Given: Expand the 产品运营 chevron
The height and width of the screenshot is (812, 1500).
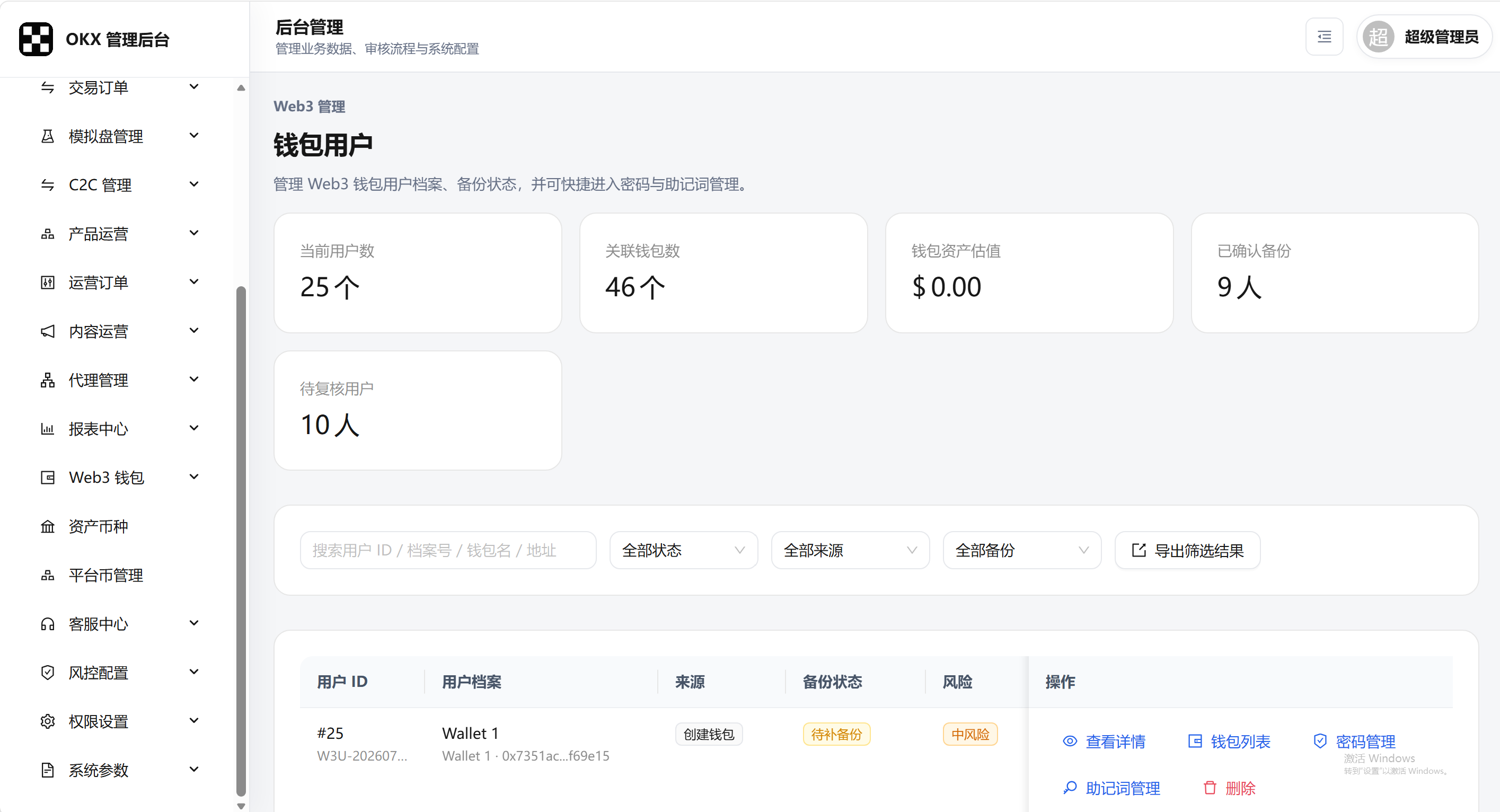Looking at the screenshot, I should click(x=194, y=233).
